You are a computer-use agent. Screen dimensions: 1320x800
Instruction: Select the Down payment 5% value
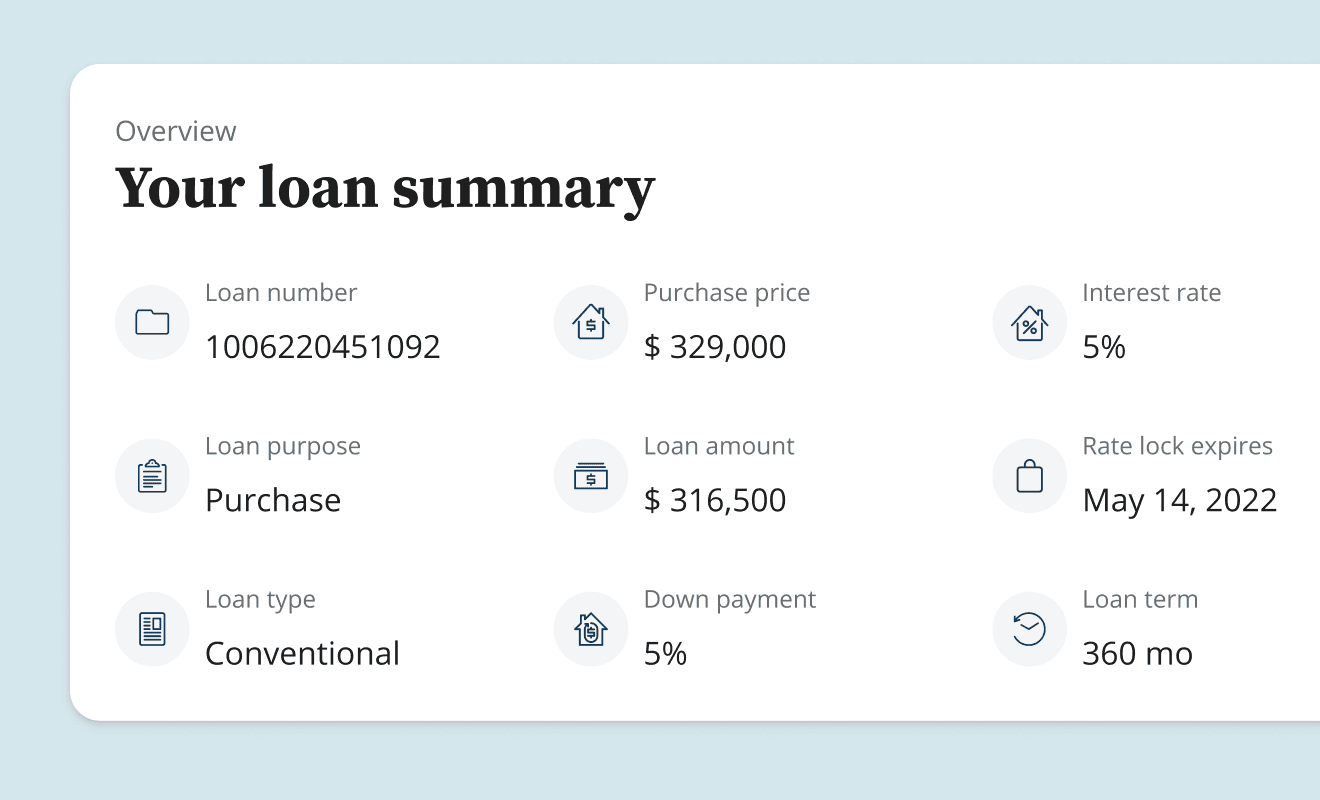666,653
